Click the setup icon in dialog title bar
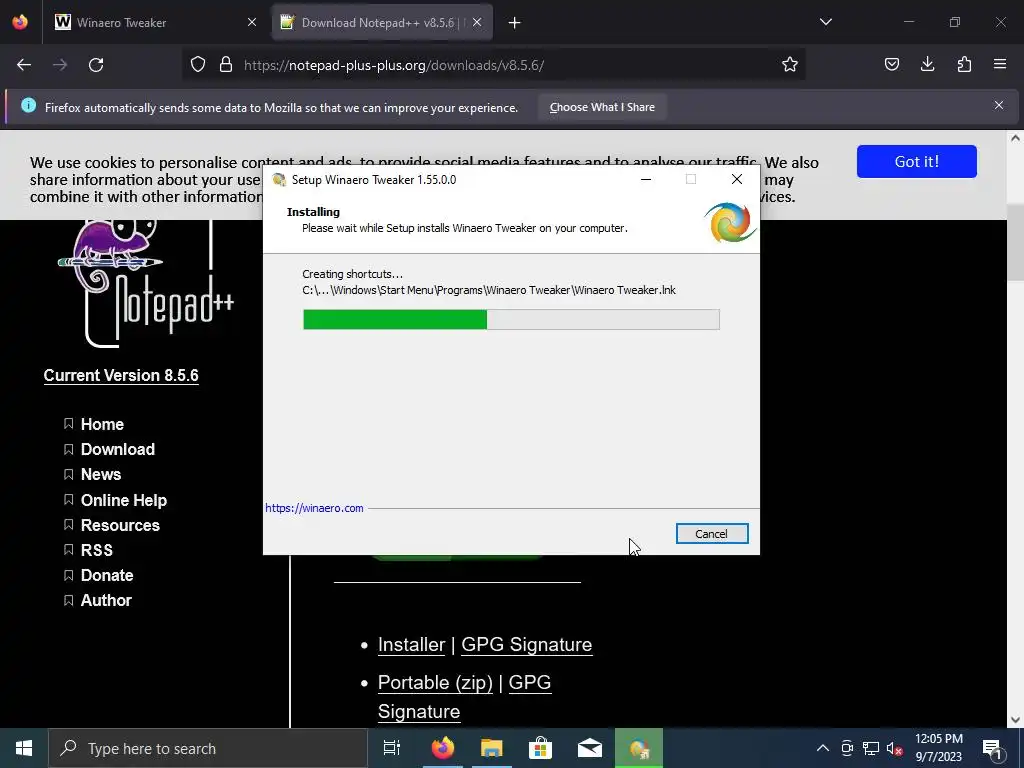Viewport: 1024px width, 768px height. pyautogui.click(x=279, y=180)
